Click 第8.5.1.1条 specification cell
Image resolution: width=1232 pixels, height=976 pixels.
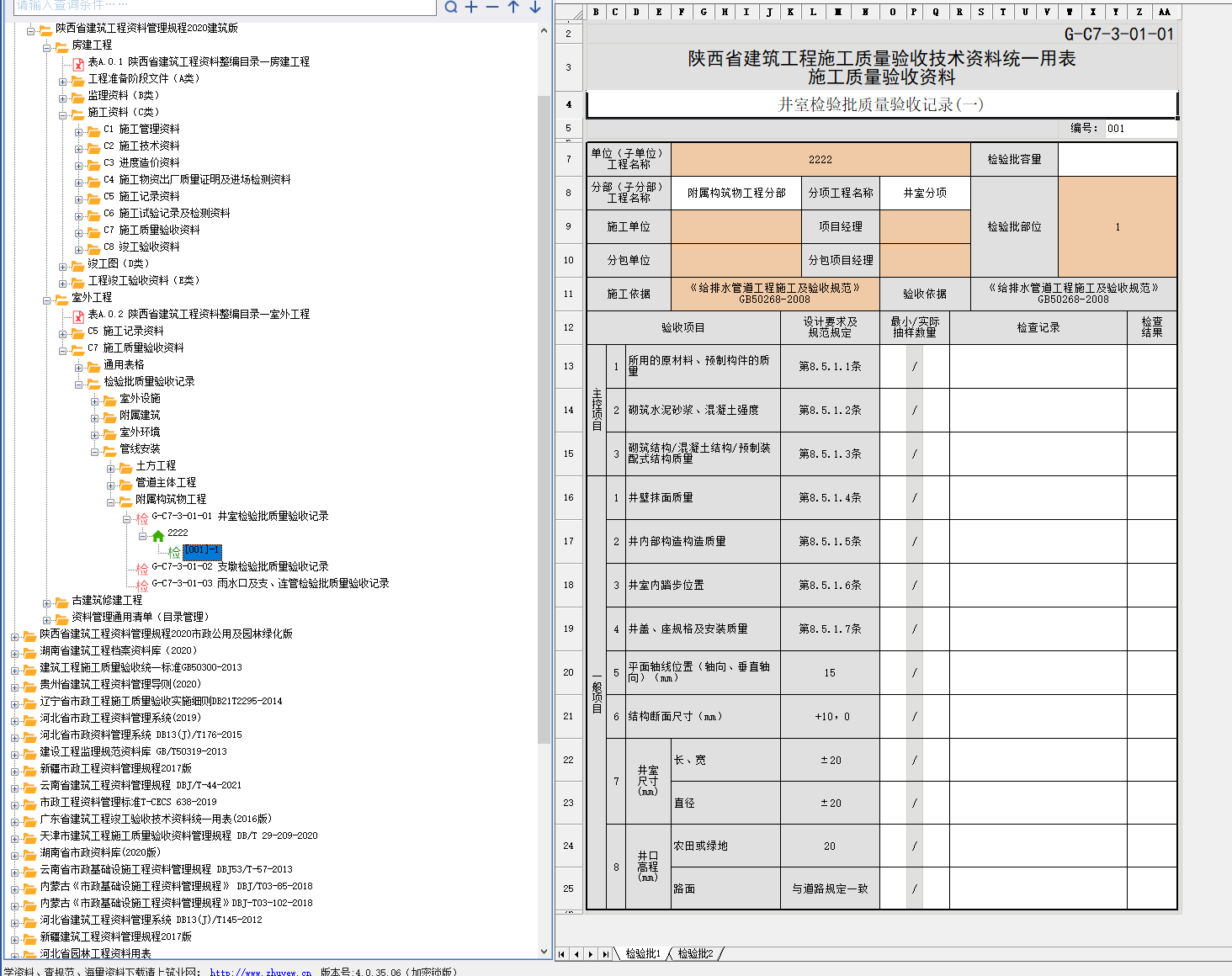click(x=830, y=366)
